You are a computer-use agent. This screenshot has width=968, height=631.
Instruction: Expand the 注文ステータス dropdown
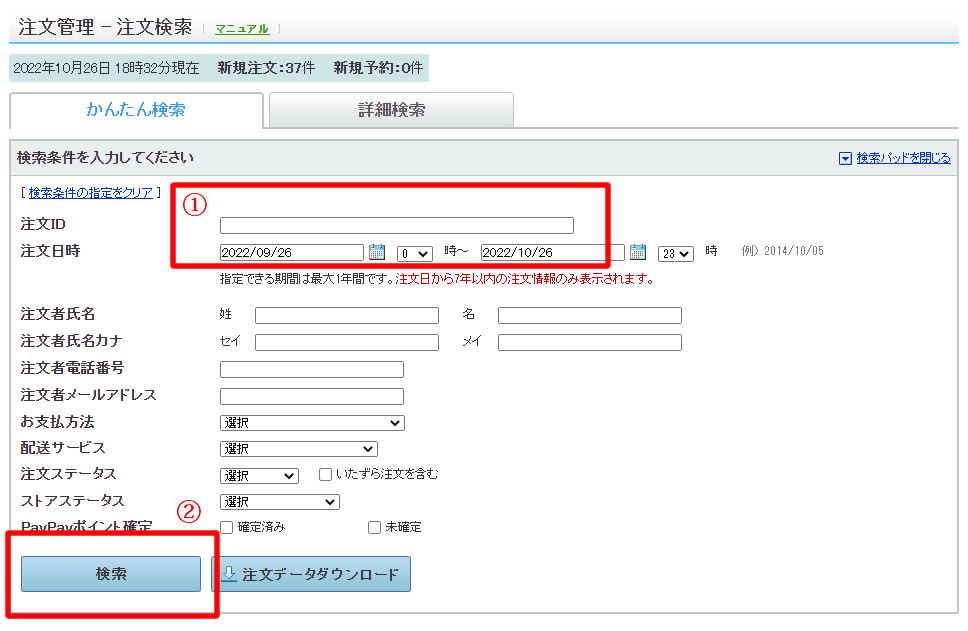(x=258, y=476)
